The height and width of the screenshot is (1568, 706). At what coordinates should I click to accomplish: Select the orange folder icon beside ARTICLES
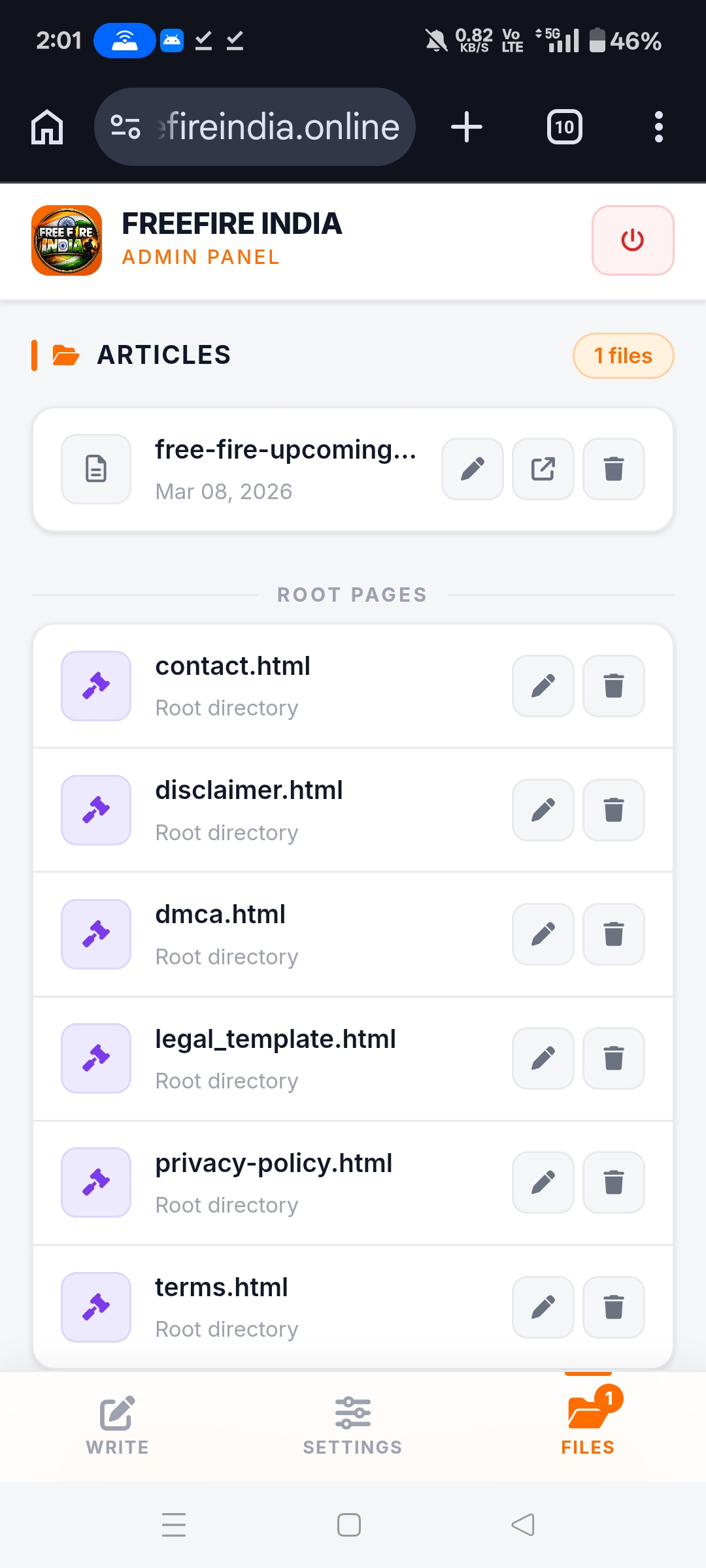coord(65,355)
